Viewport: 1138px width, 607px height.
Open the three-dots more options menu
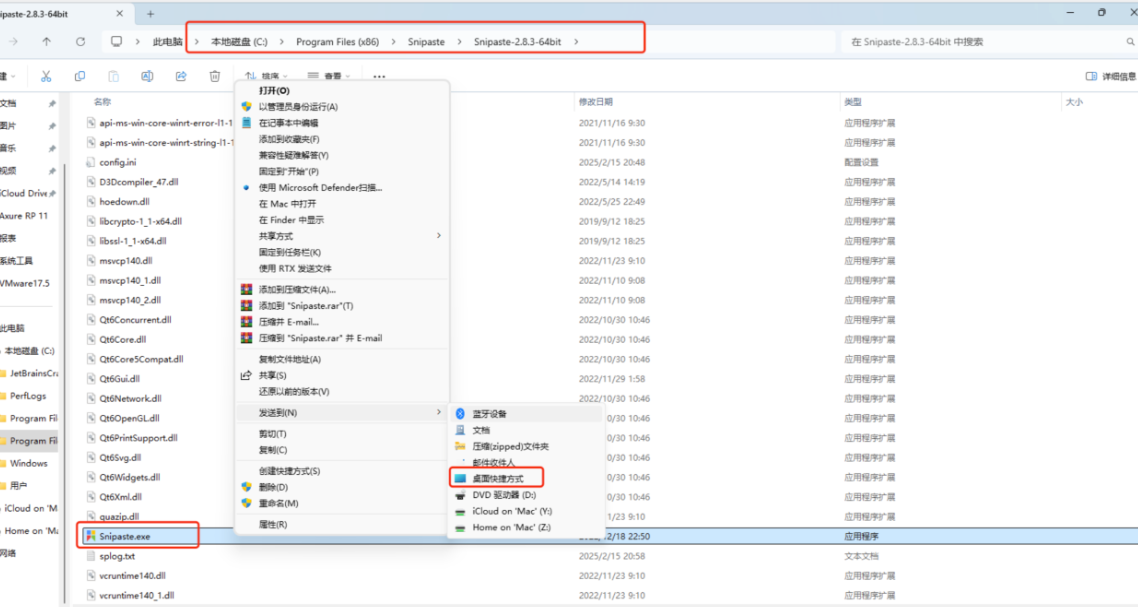[x=379, y=76]
